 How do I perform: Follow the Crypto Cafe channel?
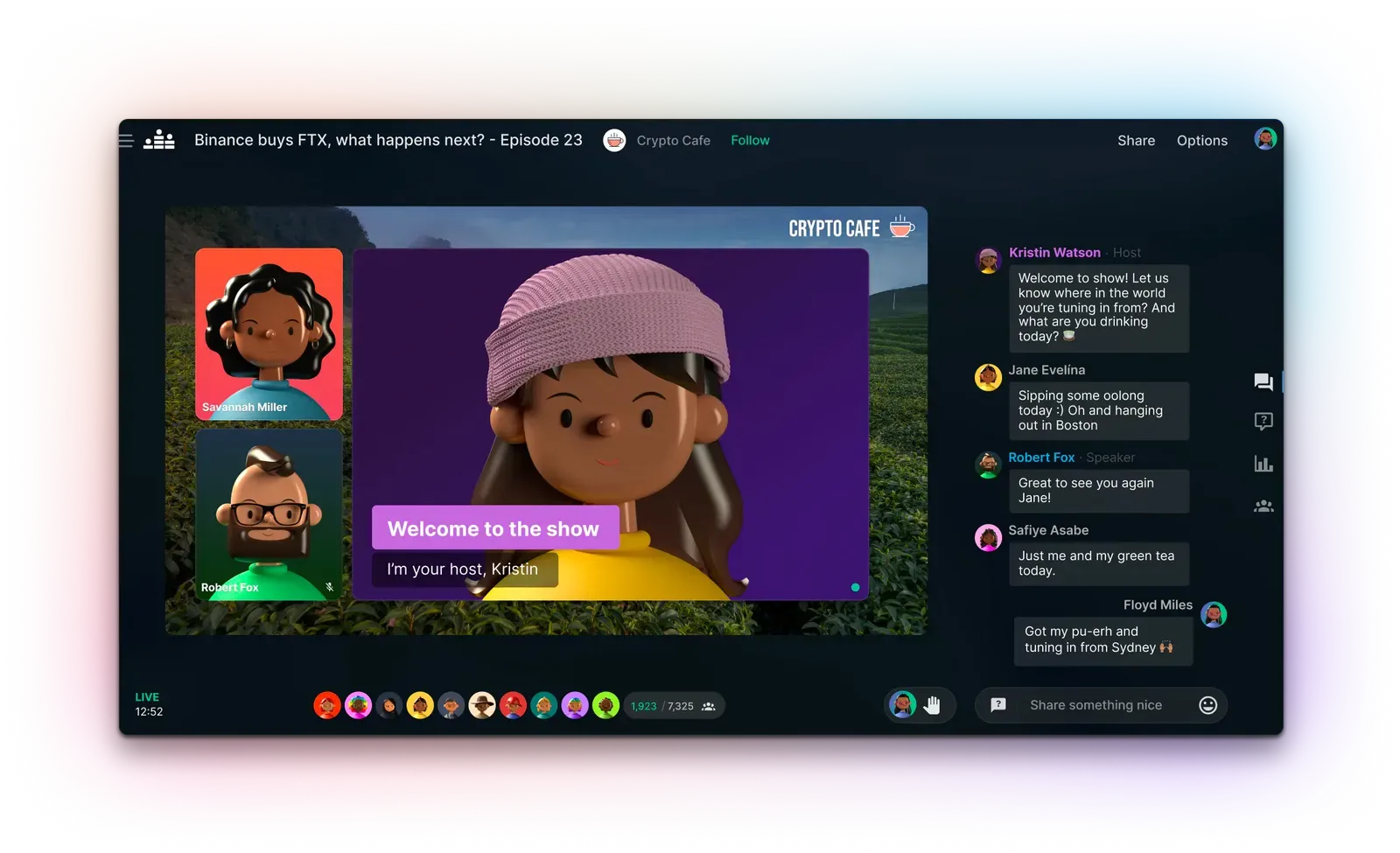(x=750, y=140)
